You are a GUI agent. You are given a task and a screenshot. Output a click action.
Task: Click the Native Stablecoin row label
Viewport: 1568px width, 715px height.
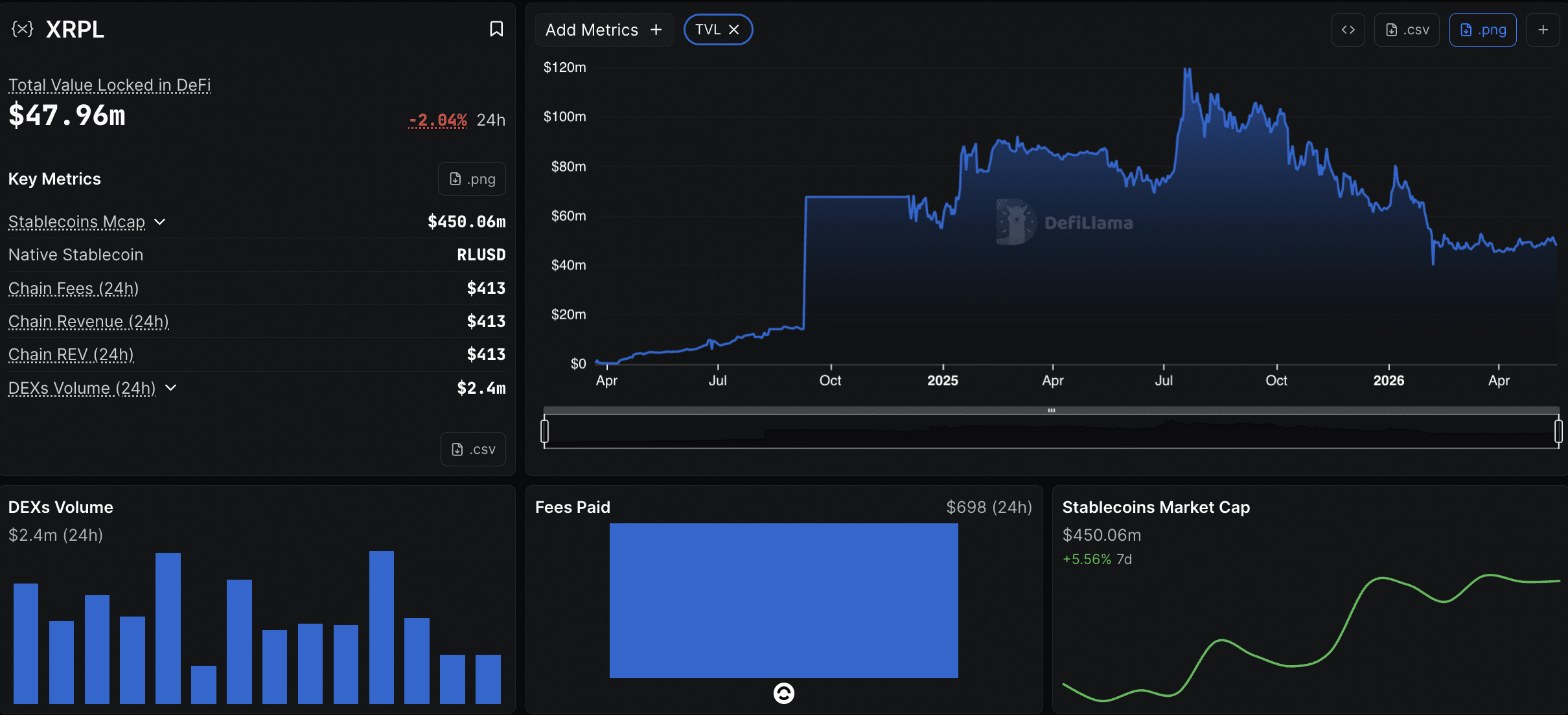[76, 255]
